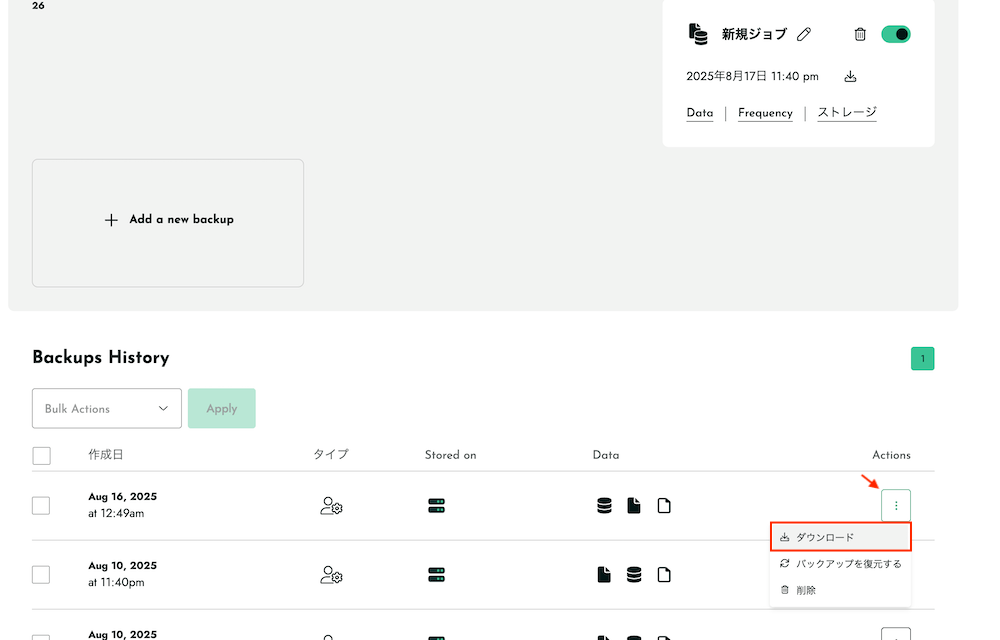Click download icon beside 2025年8月17日 date
Image resolution: width=1000 pixels, height=640 pixels.
(x=850, y=77)
